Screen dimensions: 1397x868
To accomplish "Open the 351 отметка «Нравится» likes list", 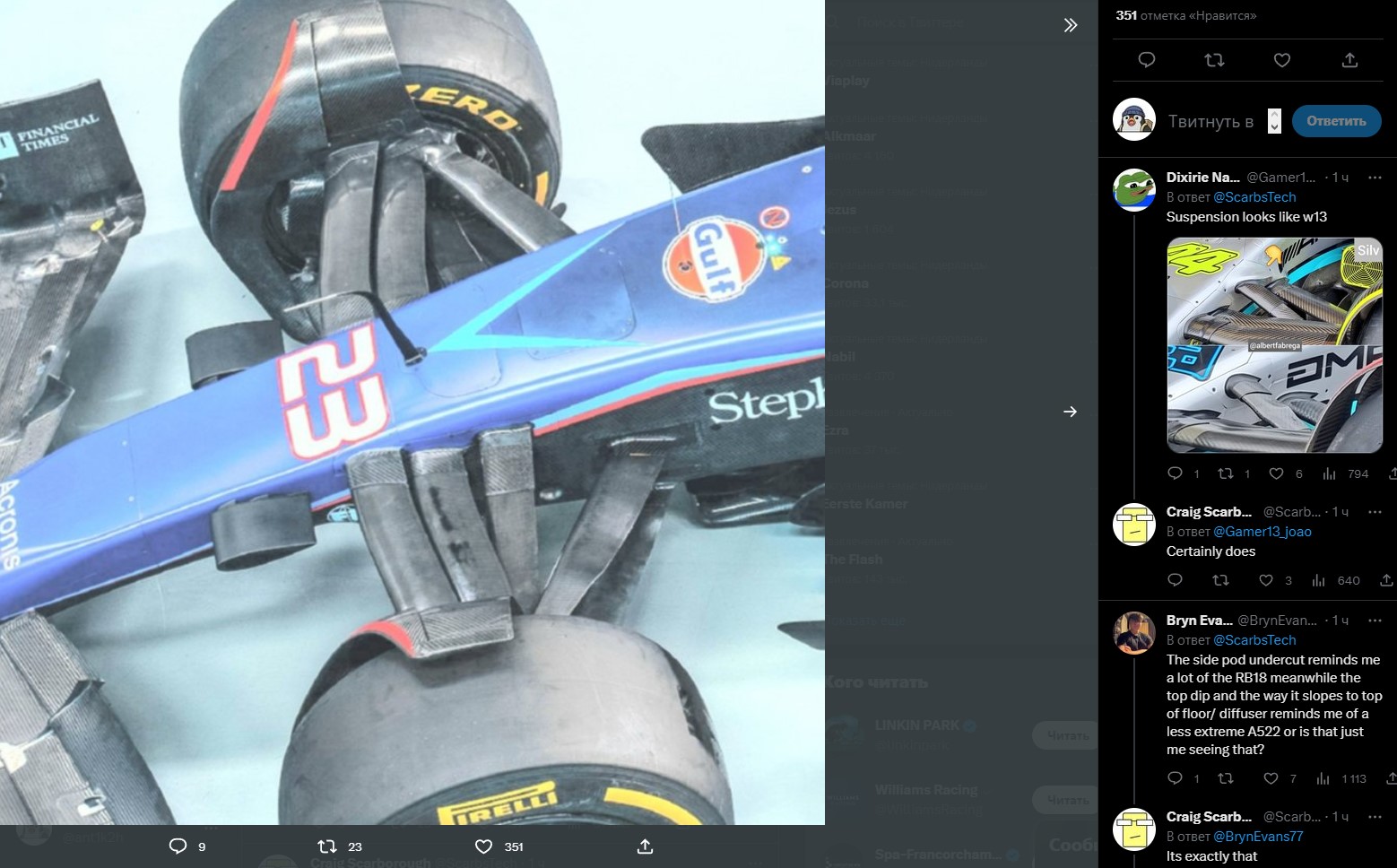I will 1185,15.
